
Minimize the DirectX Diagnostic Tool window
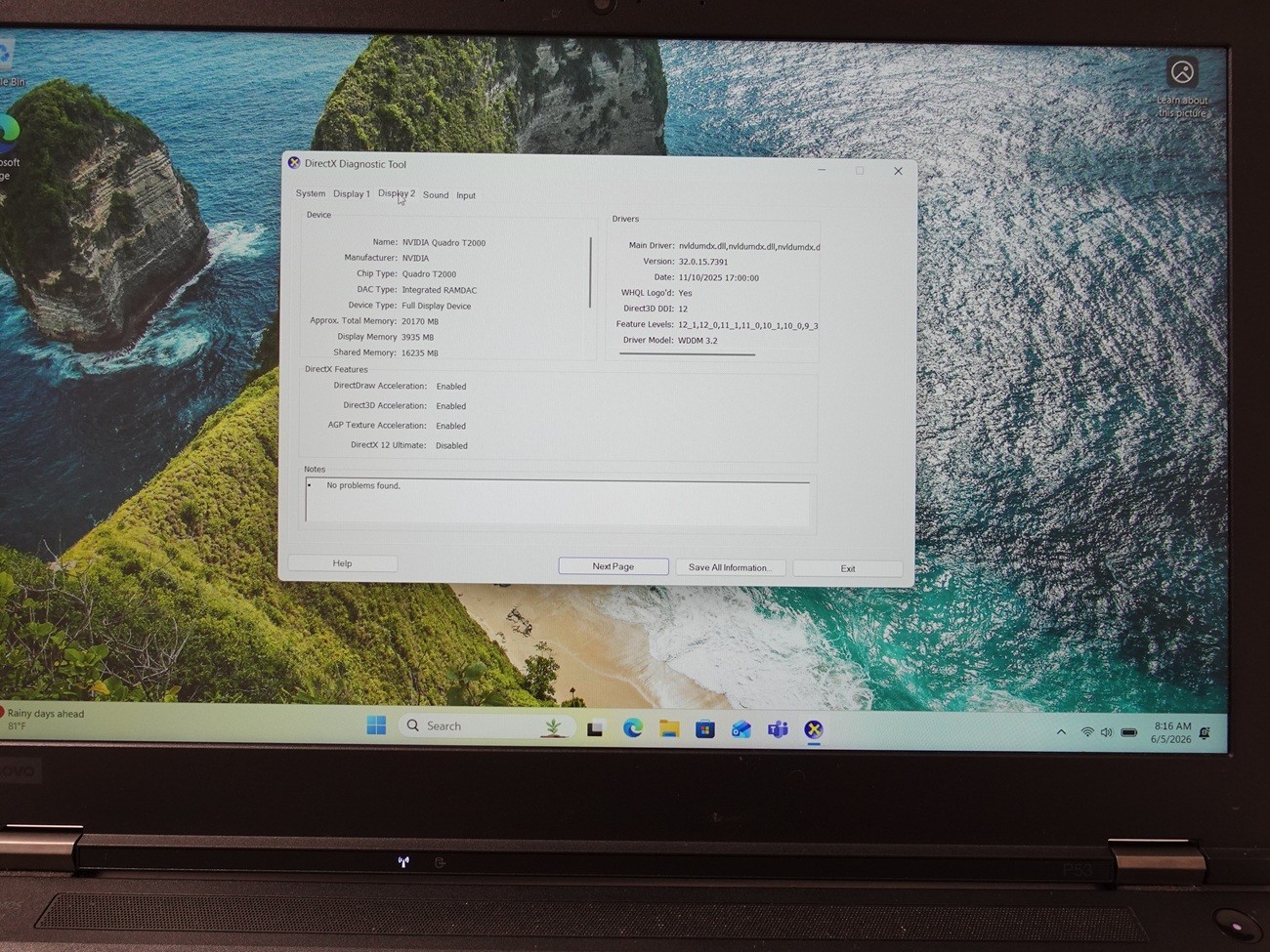pyautogui.click(x=822, y=170)
